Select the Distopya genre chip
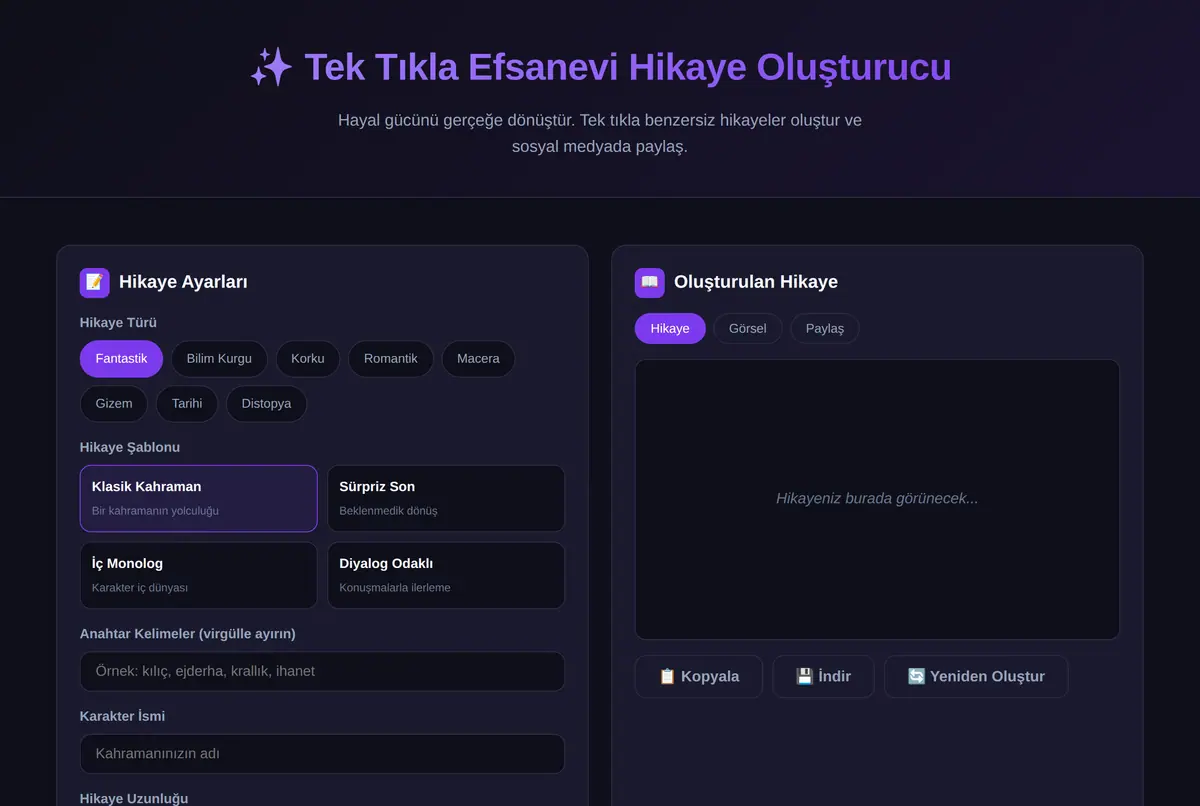Image resolution: width=1200 pixels, height=806 pixels. (266, 404)
